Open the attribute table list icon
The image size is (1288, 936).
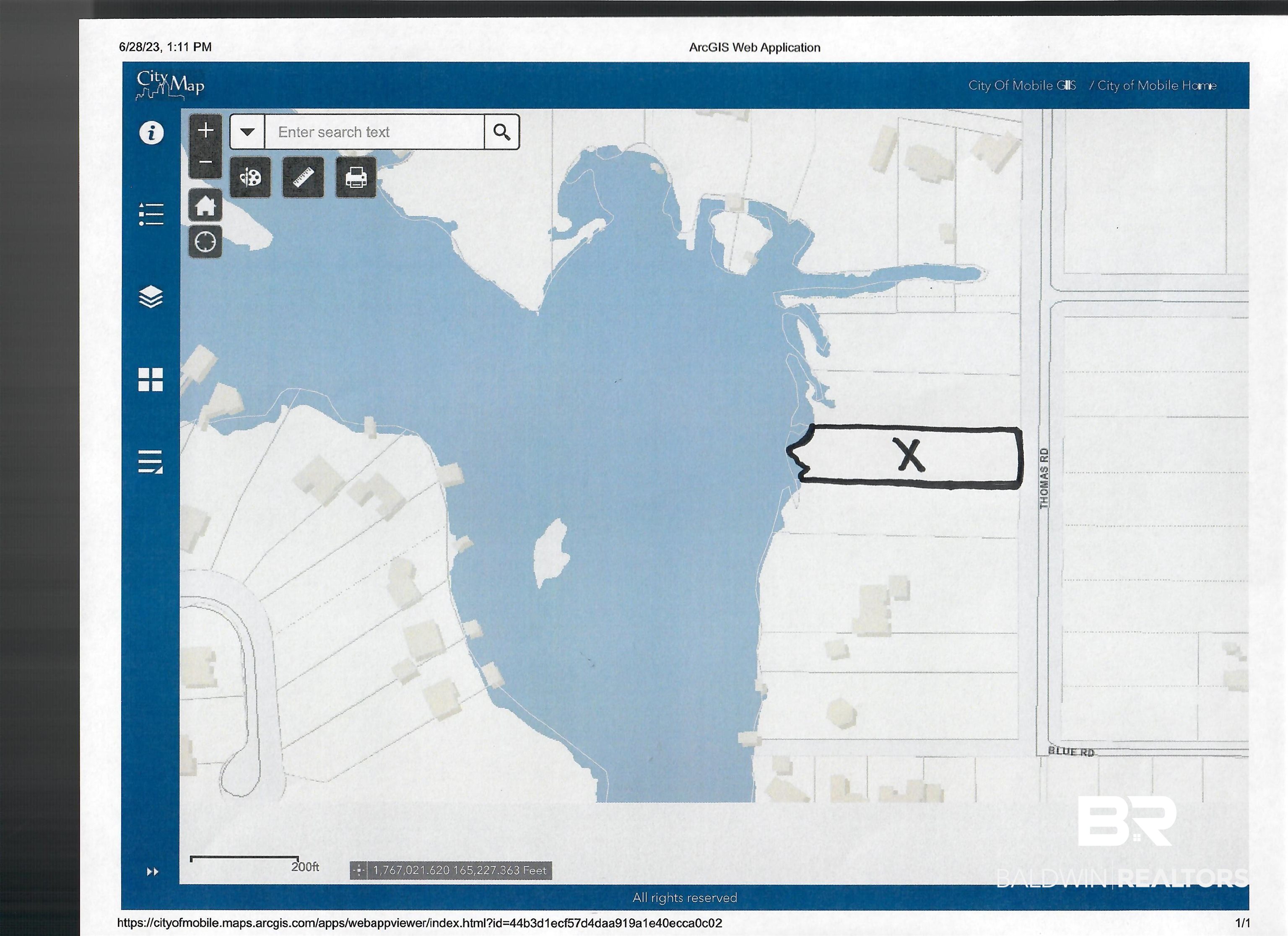[151, 462]
